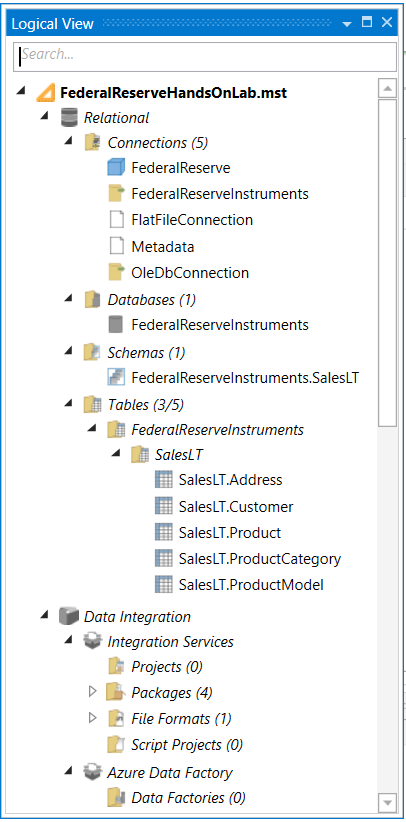
Task: Click the scrollbar up arrow
Action: [387, 88]
